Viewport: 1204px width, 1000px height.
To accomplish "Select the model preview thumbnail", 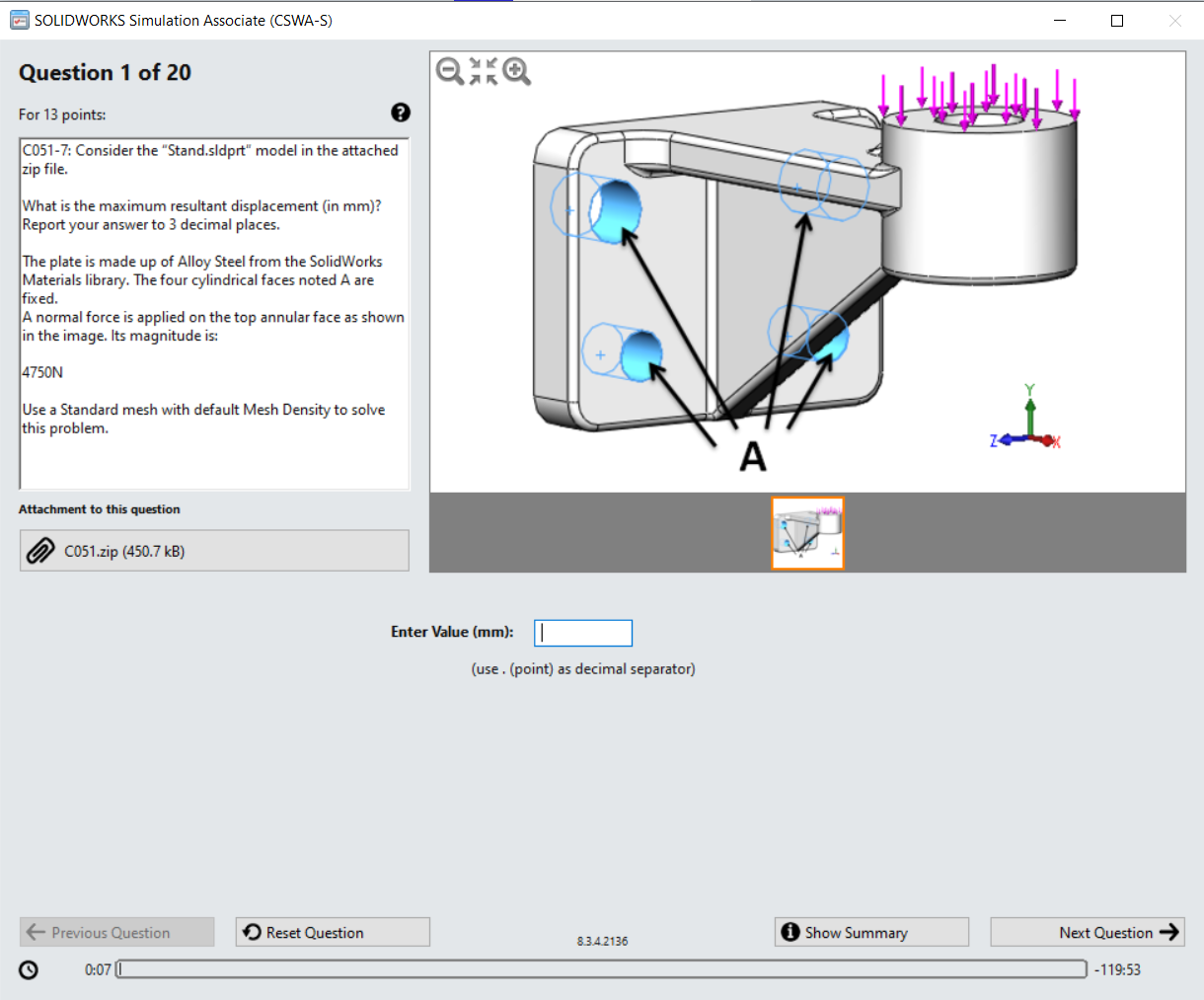I will coord(807,532).
